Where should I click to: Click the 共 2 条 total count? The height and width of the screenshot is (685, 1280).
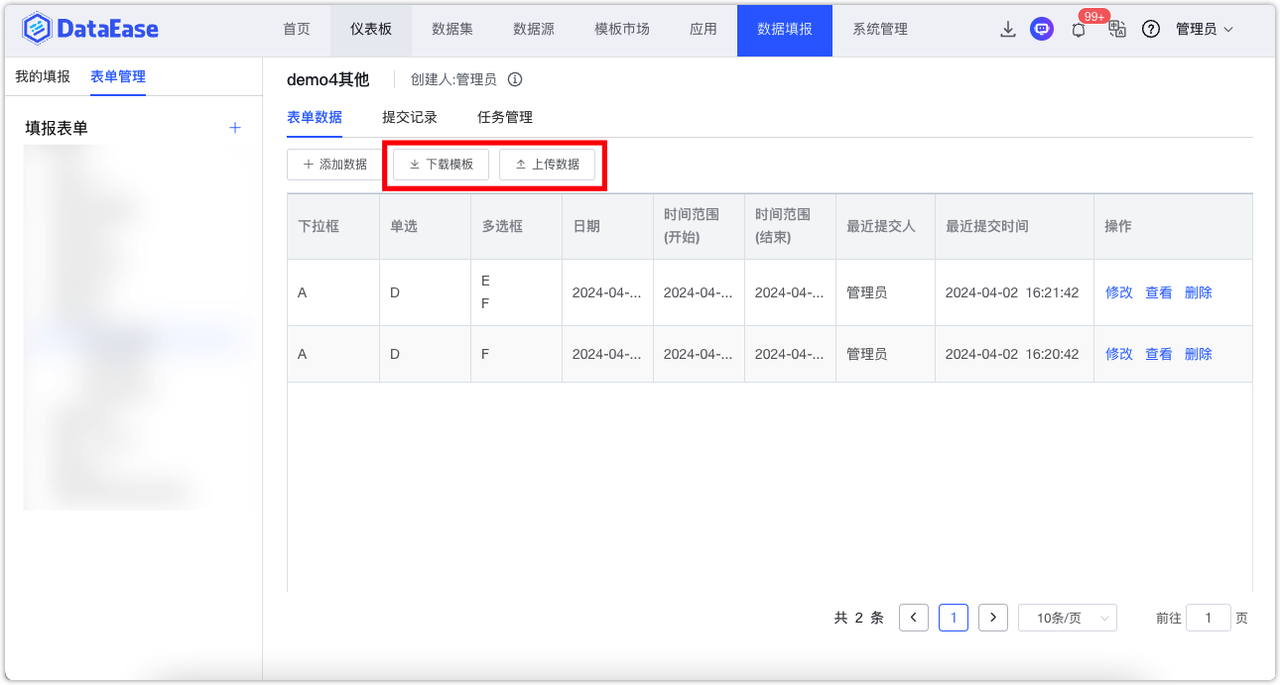pyautogui.click(x=859, y=618)
